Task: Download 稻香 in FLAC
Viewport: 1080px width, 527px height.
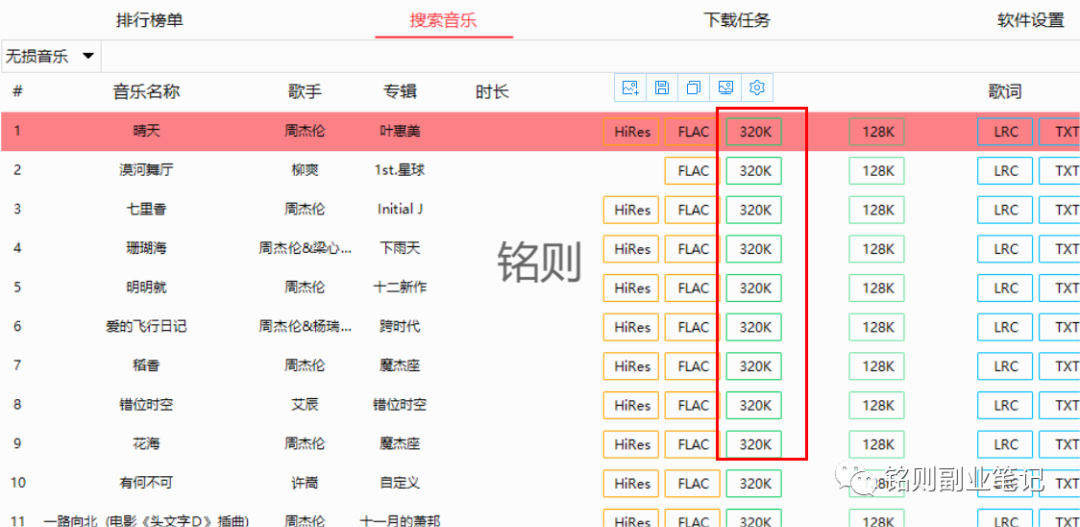Action: click(x=692, y=366)
